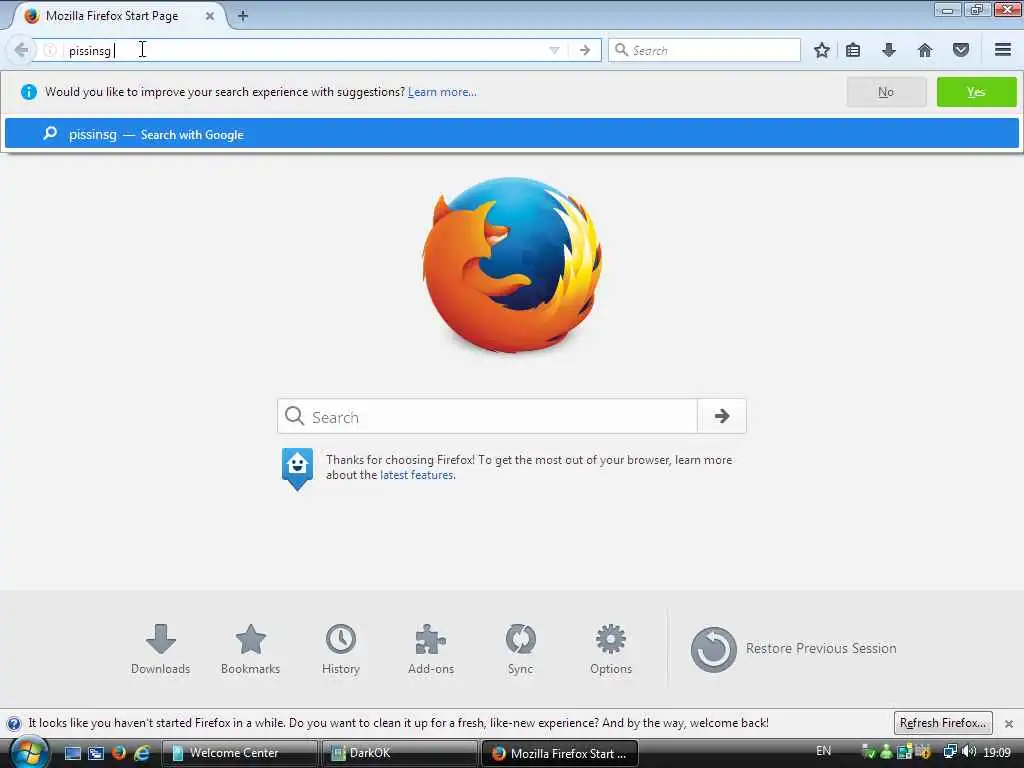
Task: Click Mozilla Firefox Start taskbar button
Action: pos(559,753)
